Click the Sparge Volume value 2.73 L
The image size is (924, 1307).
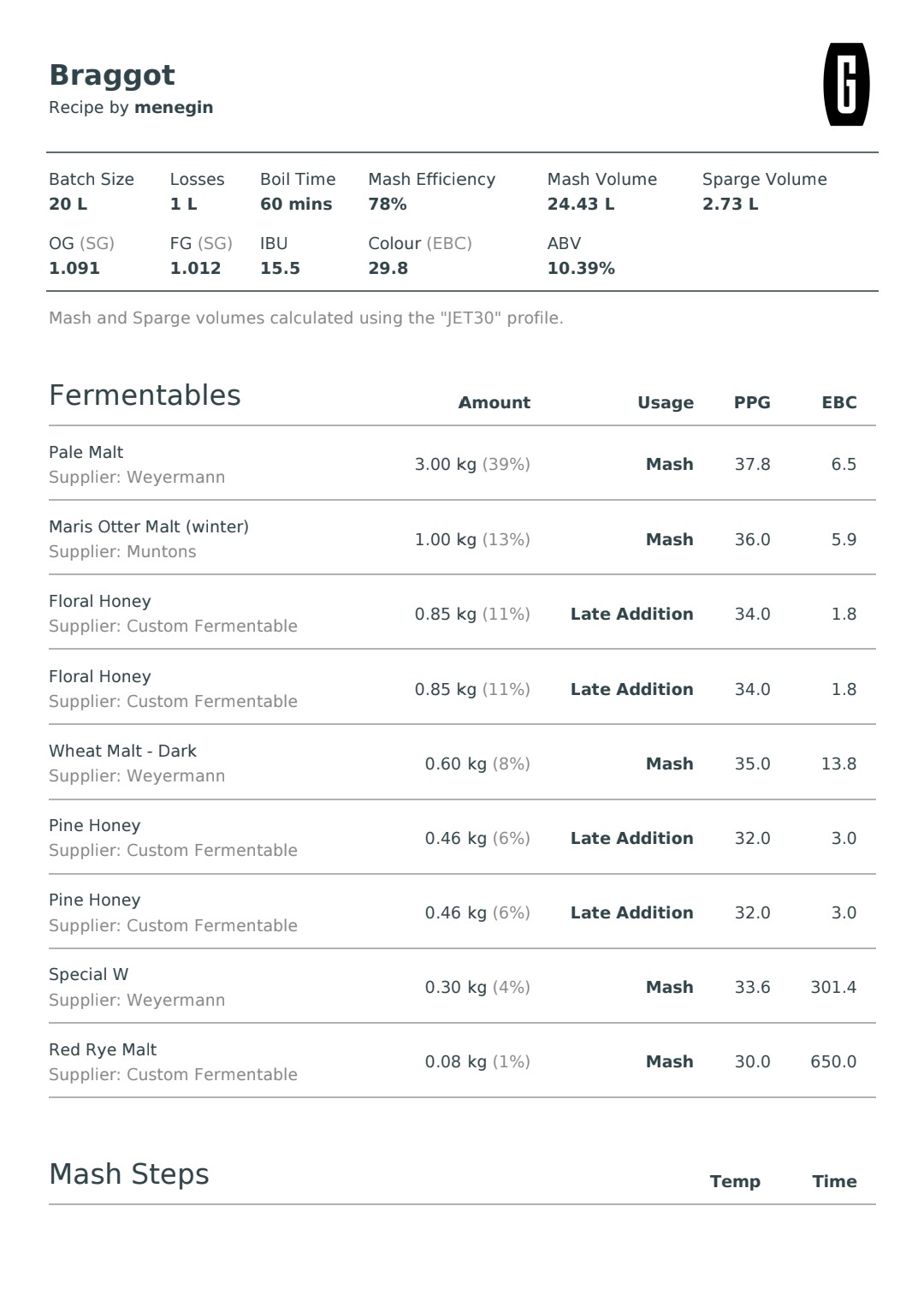click(x=731, y=205)
